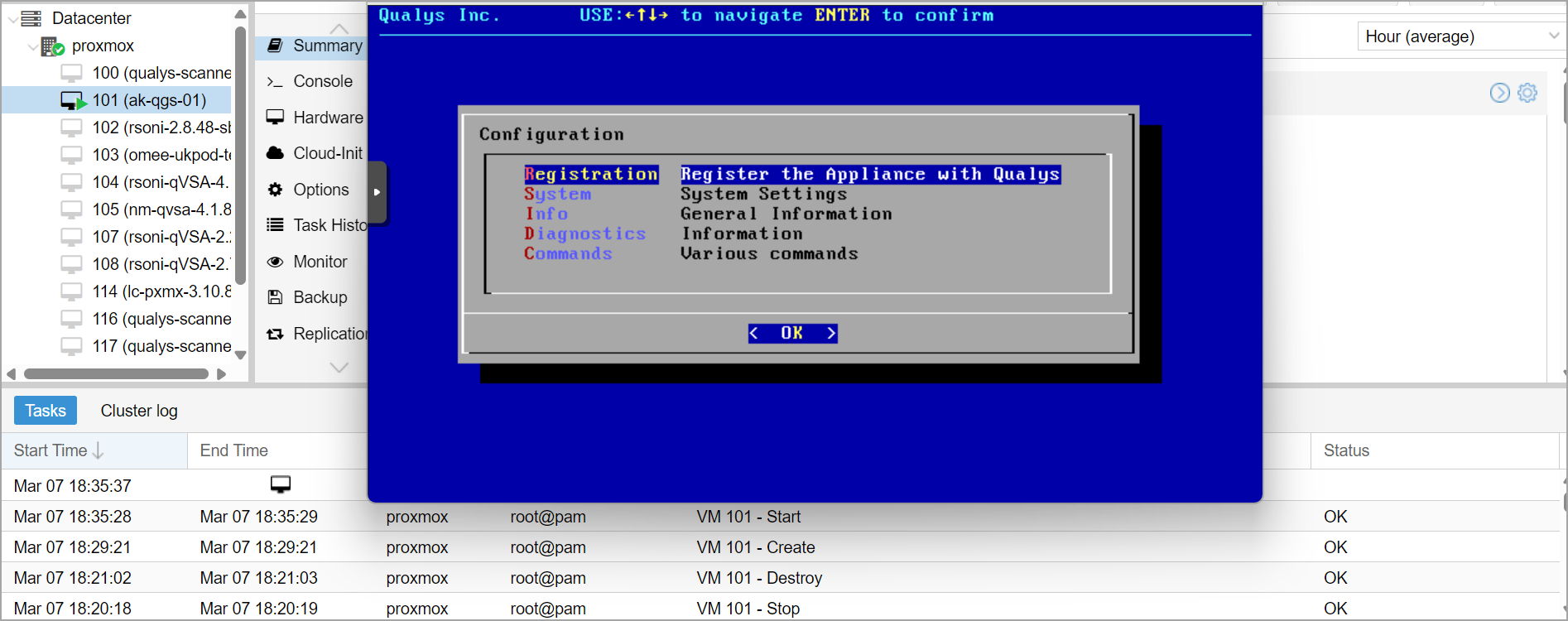Click the Monitor eye icon
1568x621 pixels.
point(275,262)
